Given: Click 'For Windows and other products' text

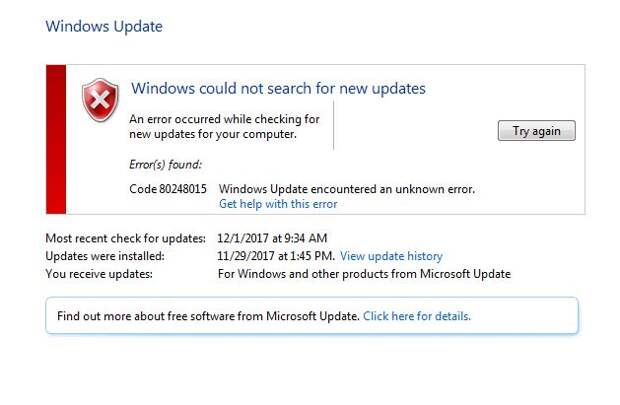Looking at the screenshot, I should (x=364, y=274).
